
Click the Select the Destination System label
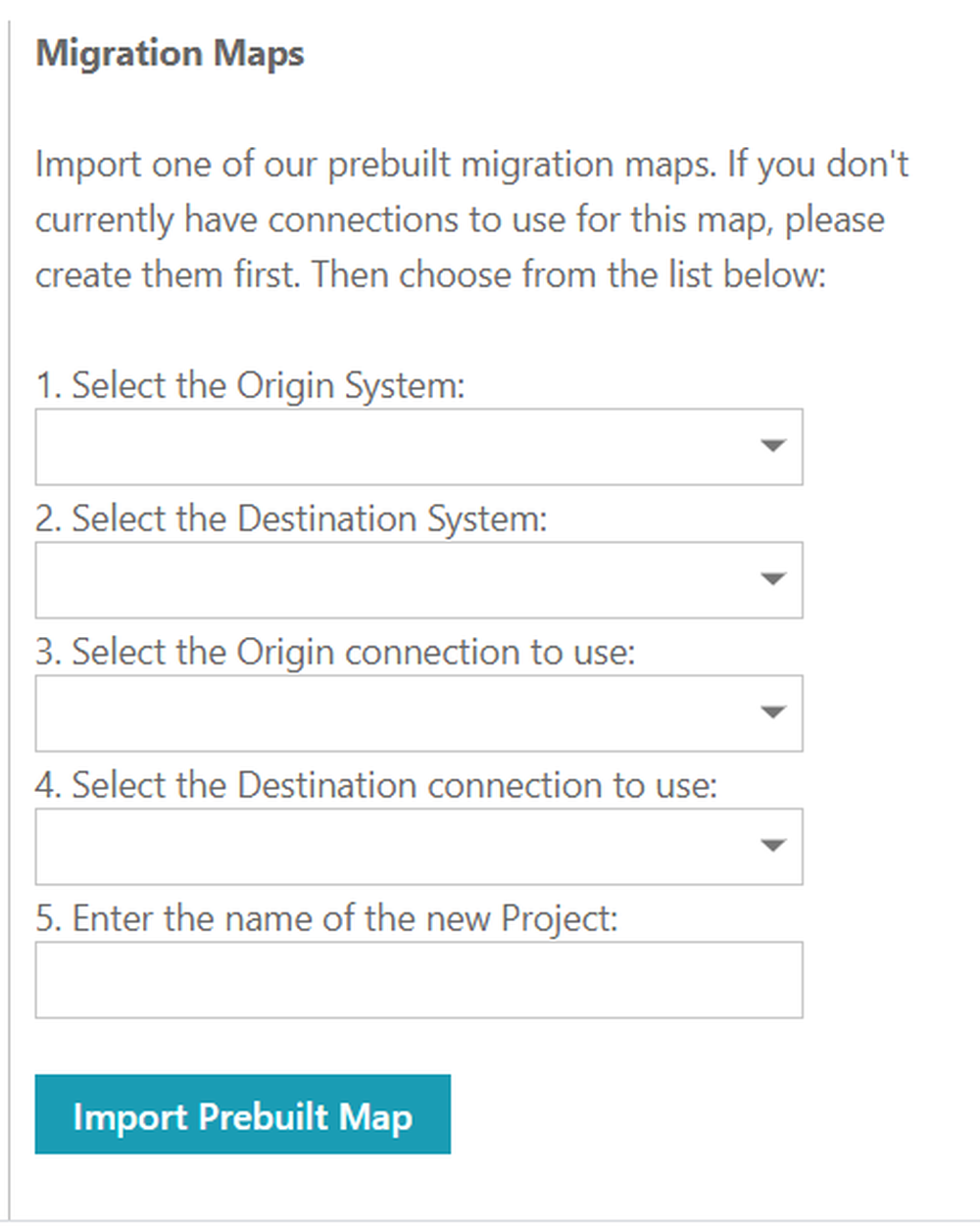tap(292, 518)
